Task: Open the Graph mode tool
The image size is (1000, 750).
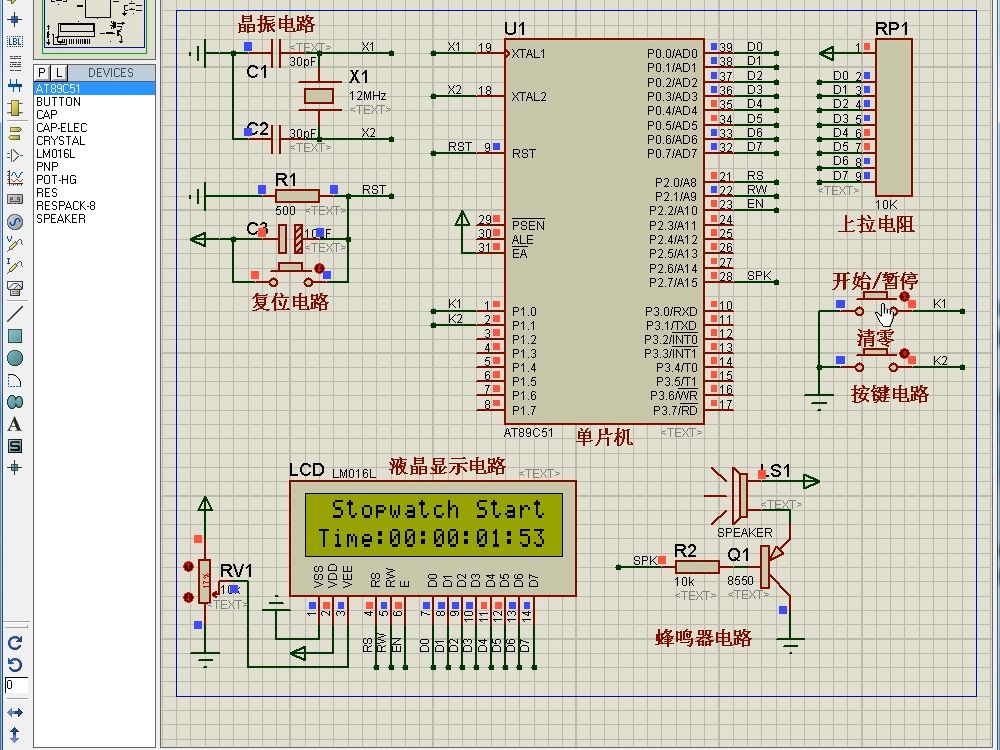Action: coord(14,177)
